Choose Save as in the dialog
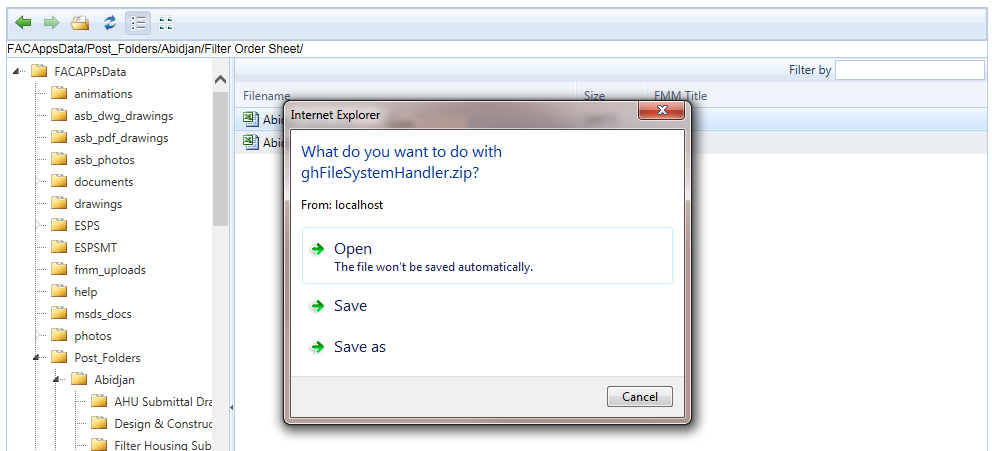992x451 pixels. click(359, 347)
